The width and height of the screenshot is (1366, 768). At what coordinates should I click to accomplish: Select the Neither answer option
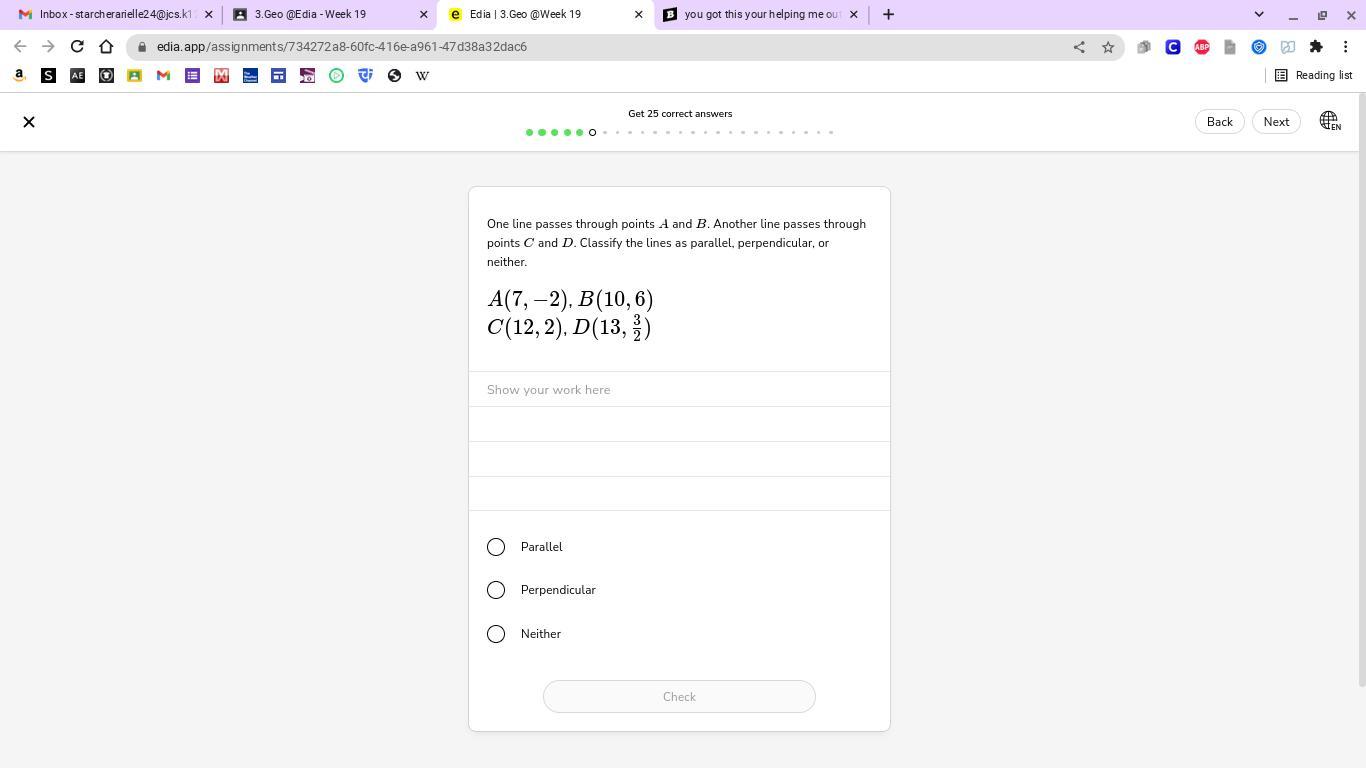tap(496, 634)
